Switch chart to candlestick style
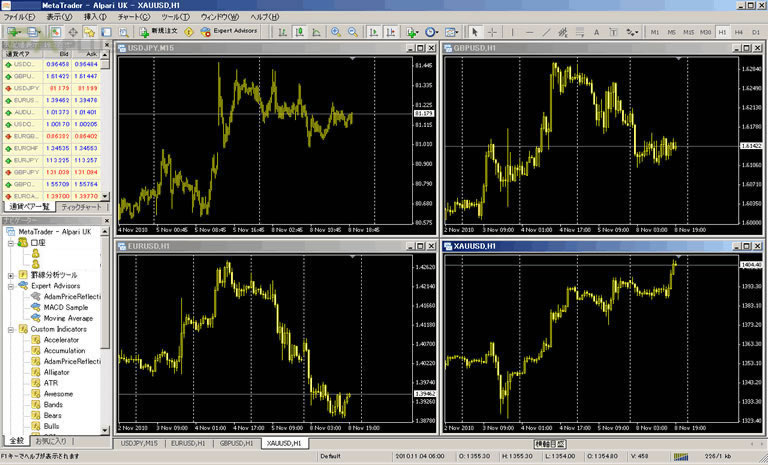This screenshot has height=465, width=768. click(299, 32)
